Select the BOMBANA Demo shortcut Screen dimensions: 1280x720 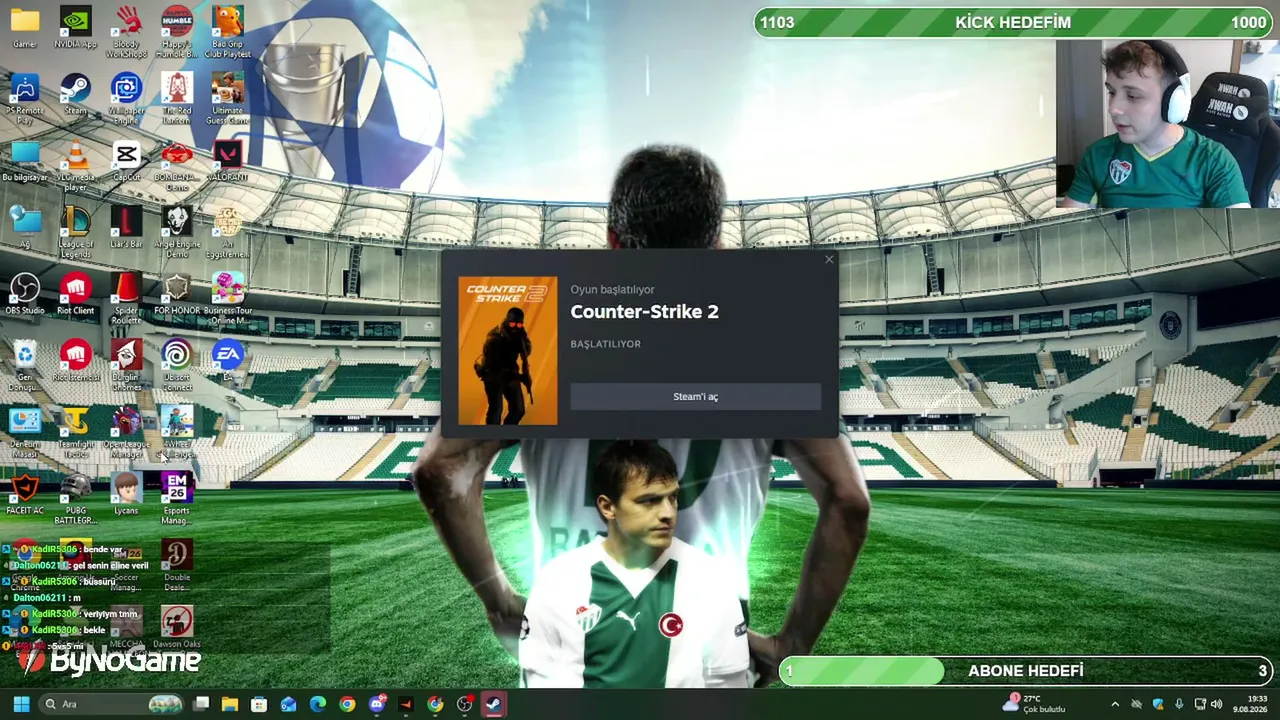(177, 166)
